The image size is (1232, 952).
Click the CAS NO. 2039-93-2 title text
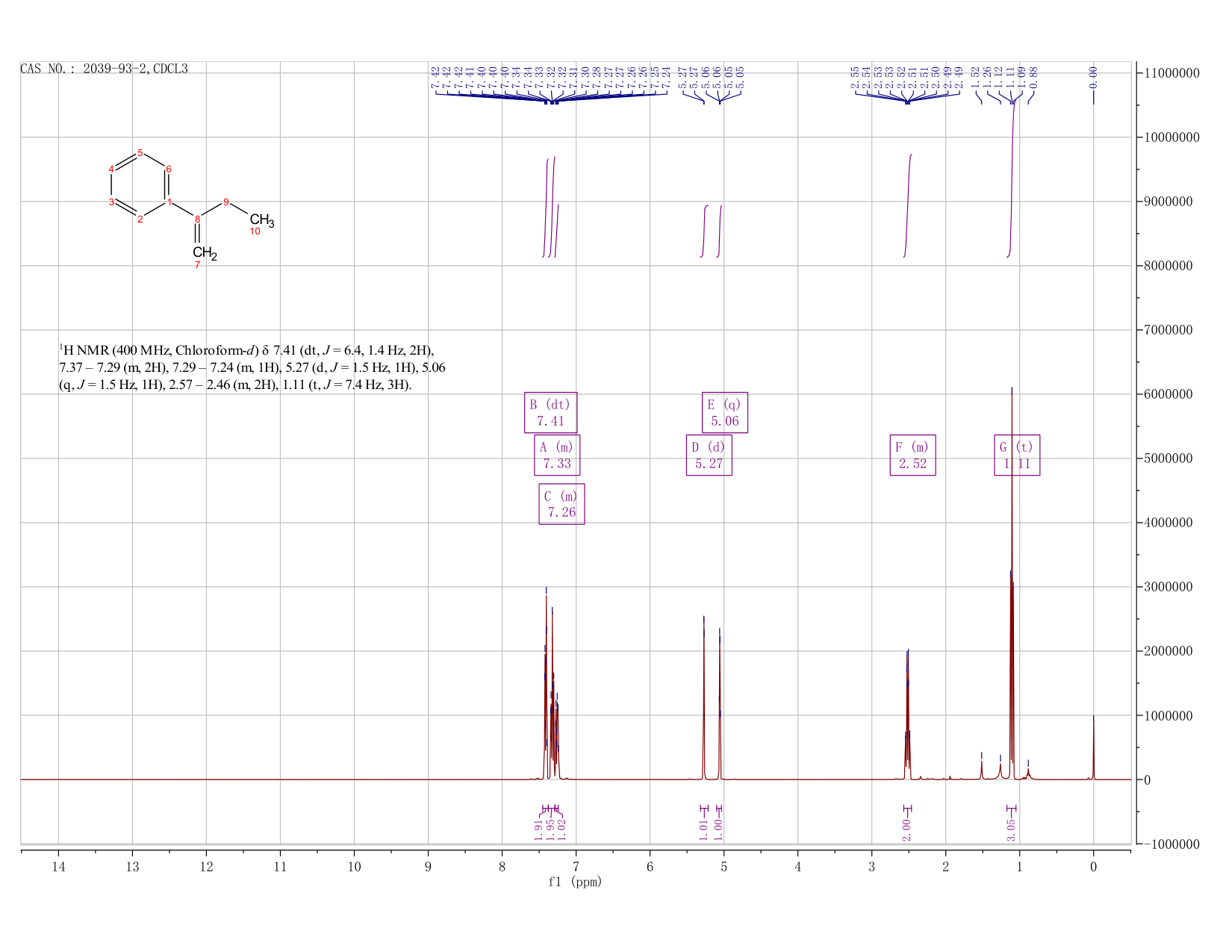coord(105,69)
